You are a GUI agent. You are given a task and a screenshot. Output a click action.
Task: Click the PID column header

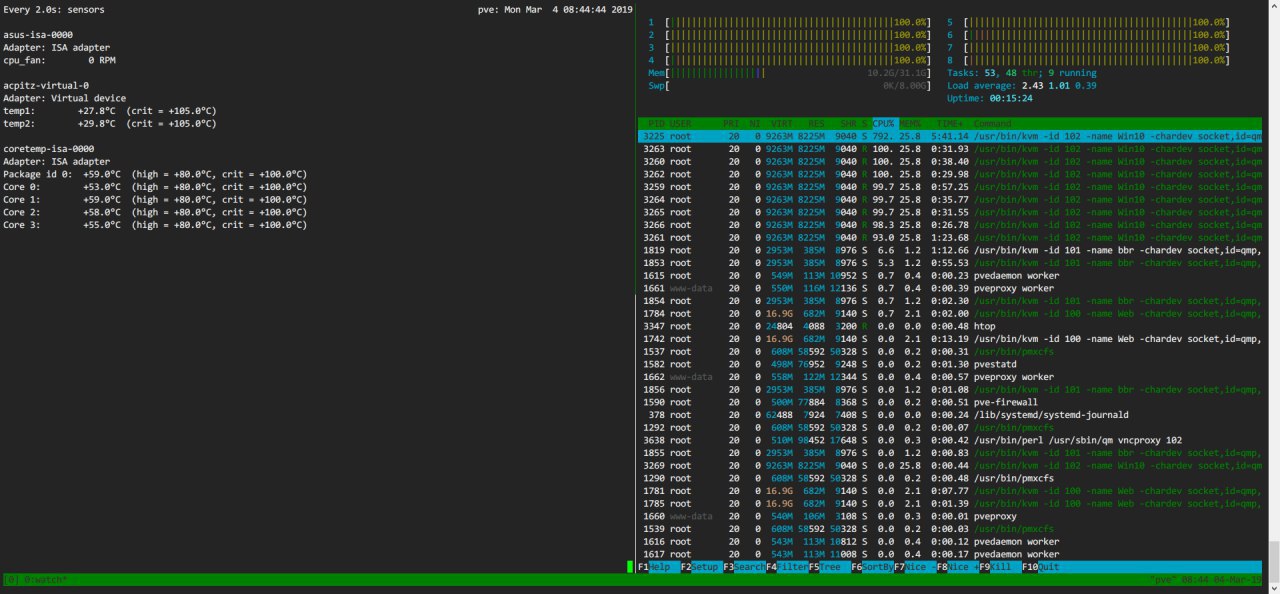click(x=655, y=123)
